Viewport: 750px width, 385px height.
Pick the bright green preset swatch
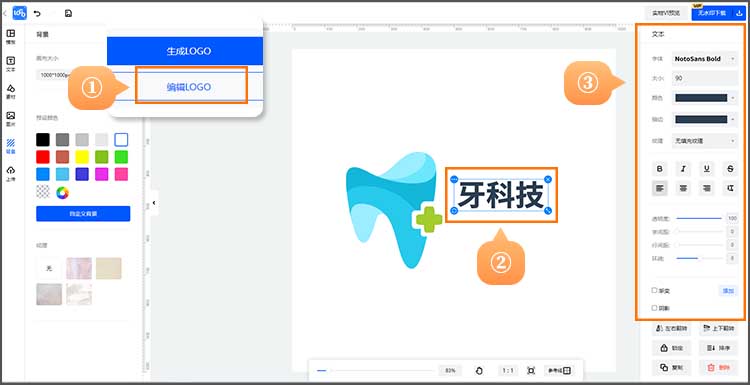[121, 157]
